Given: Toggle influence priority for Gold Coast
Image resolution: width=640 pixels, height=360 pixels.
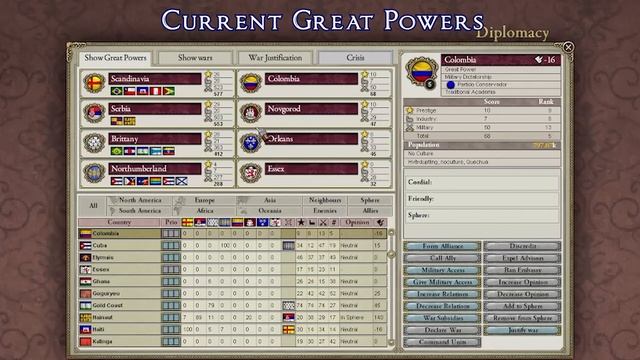Looking at the screenshot, I should tap(171, 305).
